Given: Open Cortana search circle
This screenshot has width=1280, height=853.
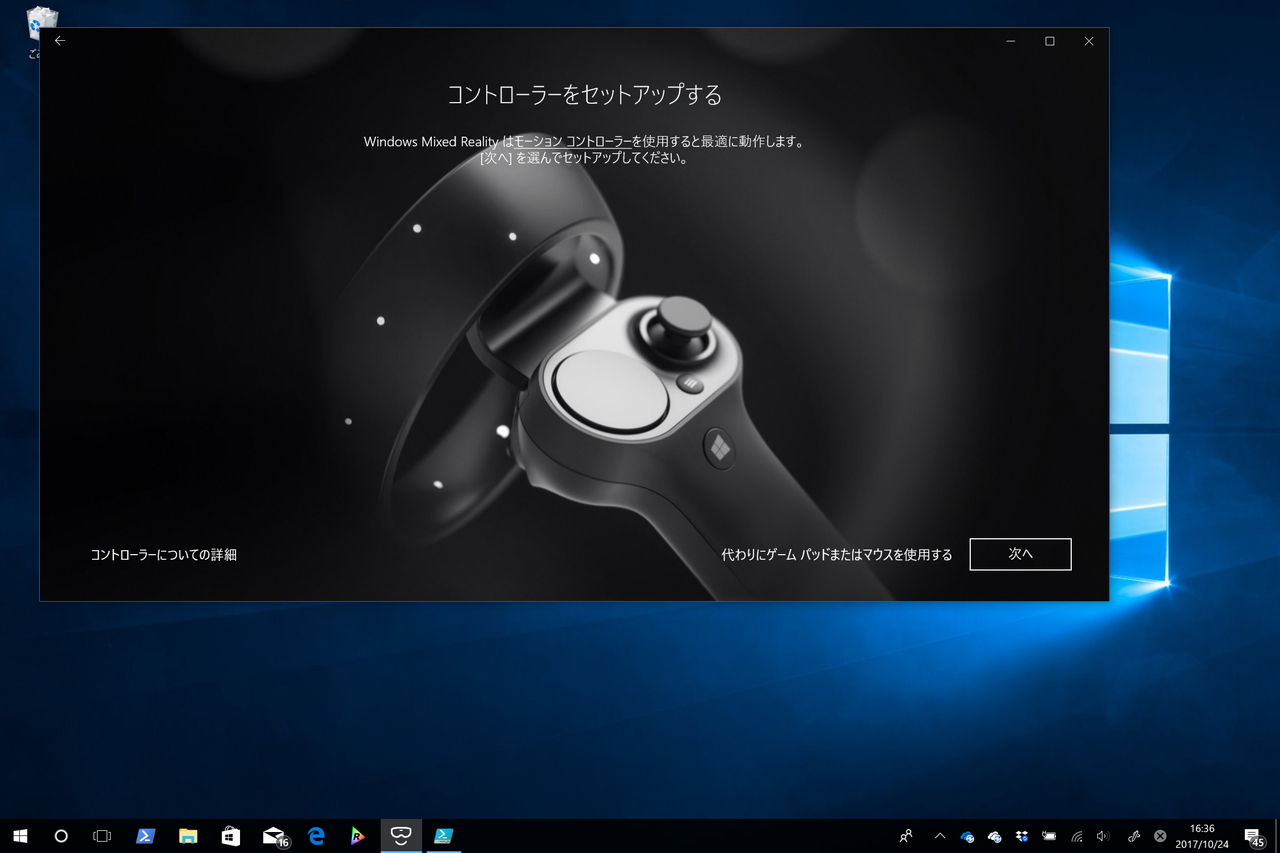Looking at the screenshot, I should pyautogui.click(x=61, y=836).
